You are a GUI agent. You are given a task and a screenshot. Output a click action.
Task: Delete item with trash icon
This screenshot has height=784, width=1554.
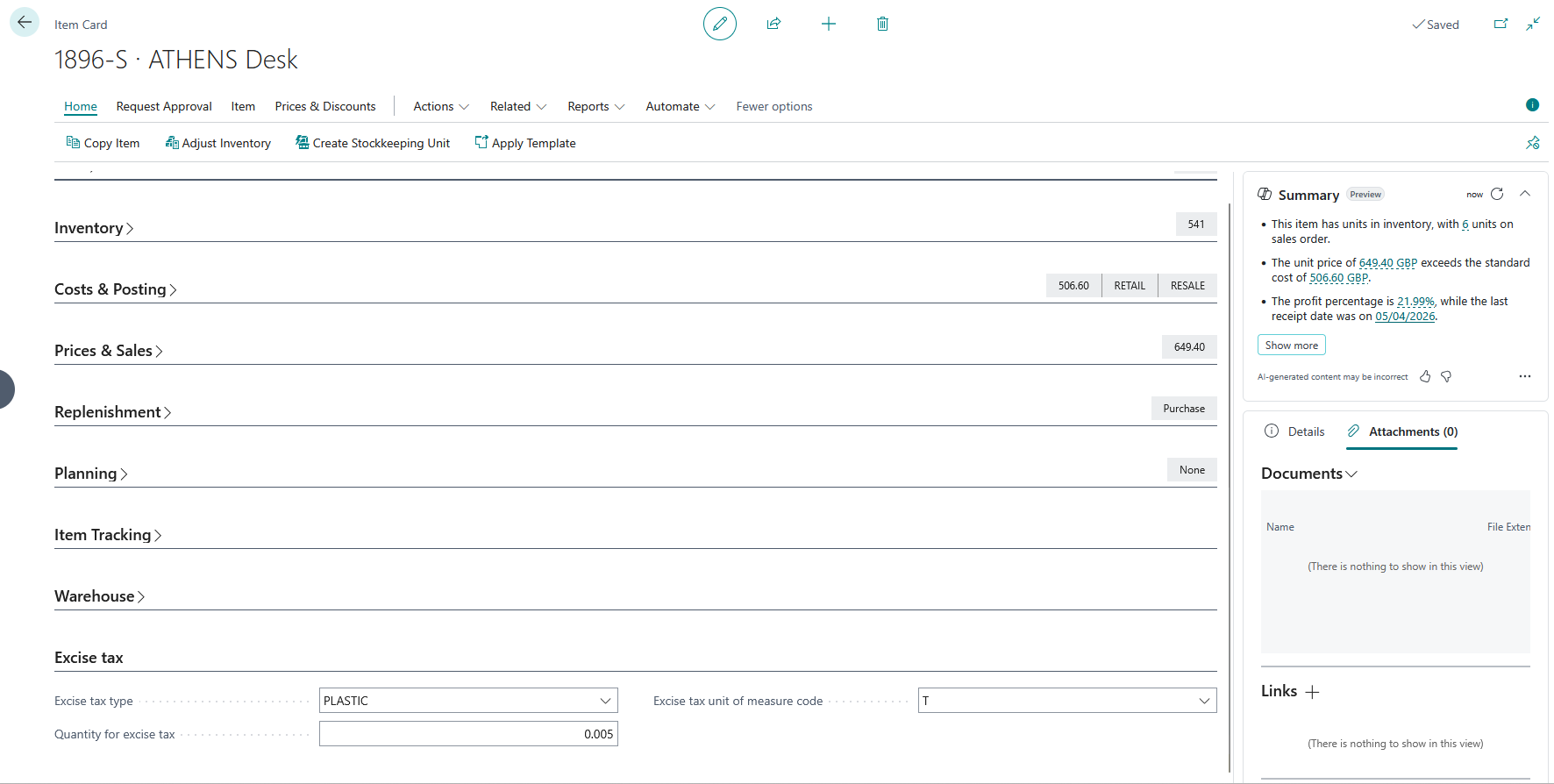coord(882,24)
